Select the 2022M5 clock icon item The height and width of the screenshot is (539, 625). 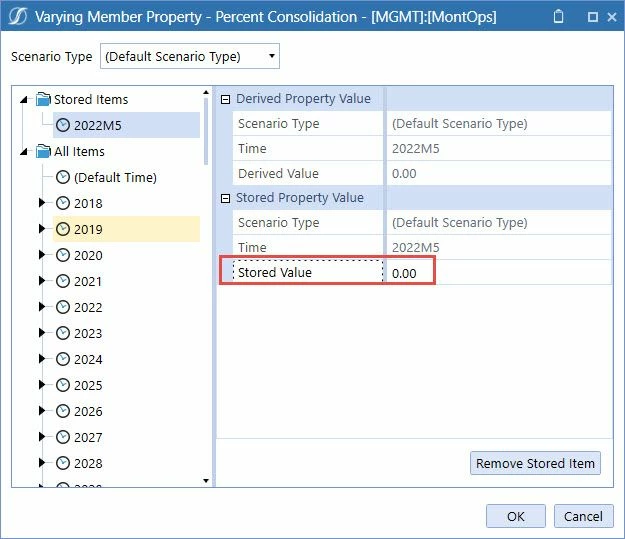pos(63,125)
